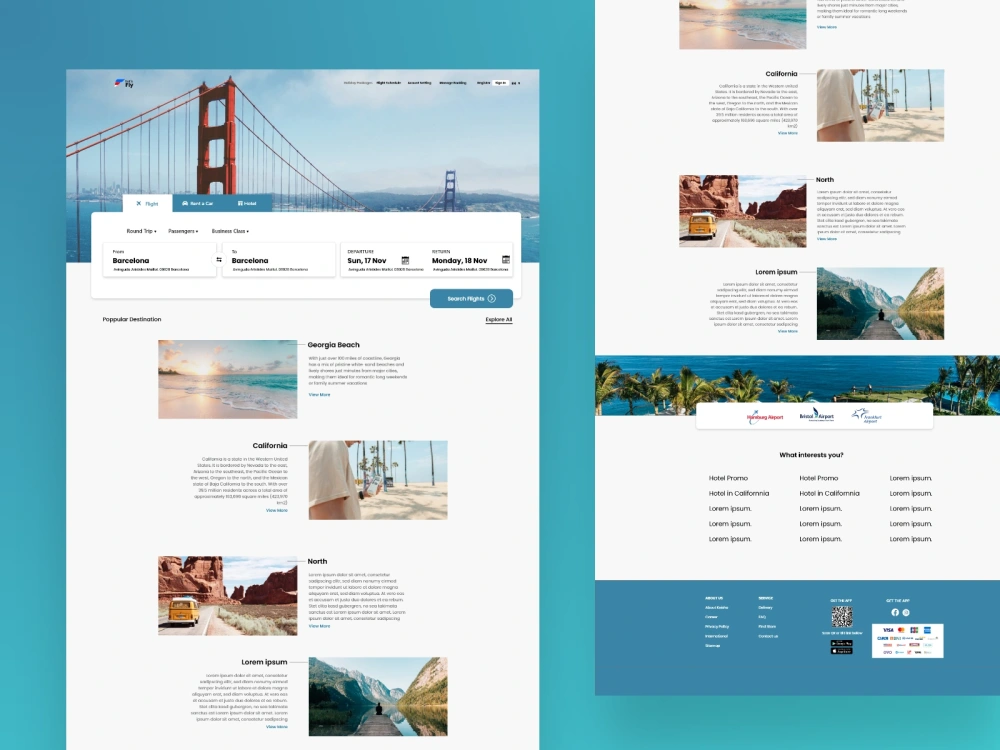Click the Georgia Beach heading on left page

click(334, 345)
